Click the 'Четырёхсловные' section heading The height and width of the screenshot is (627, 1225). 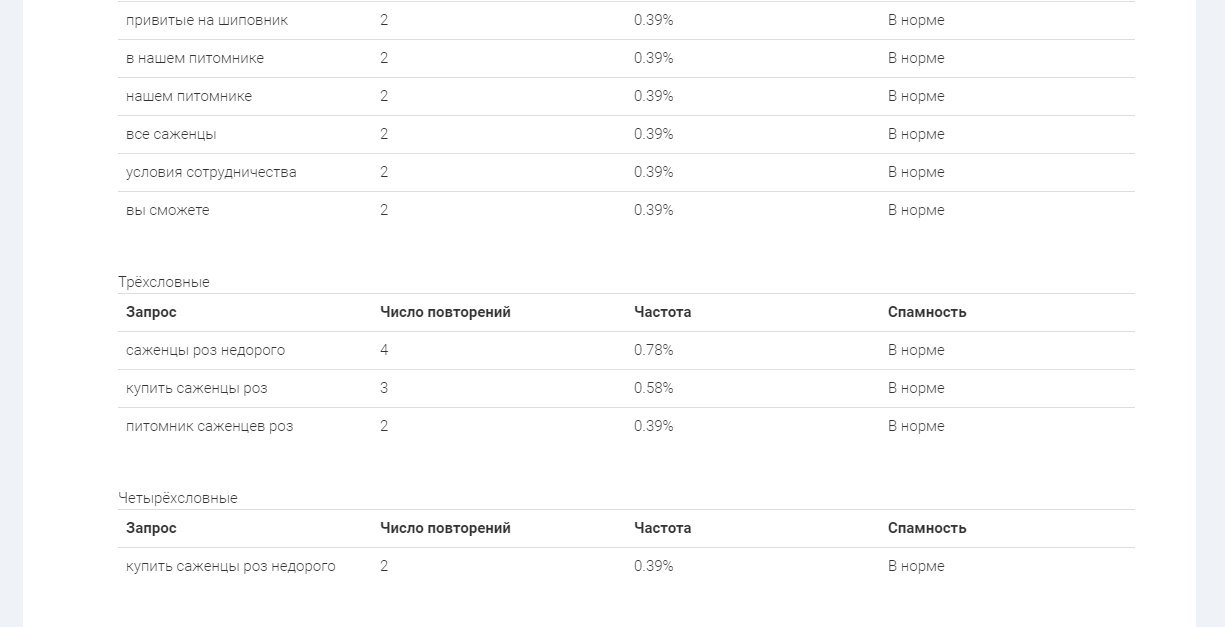[178, 498]
